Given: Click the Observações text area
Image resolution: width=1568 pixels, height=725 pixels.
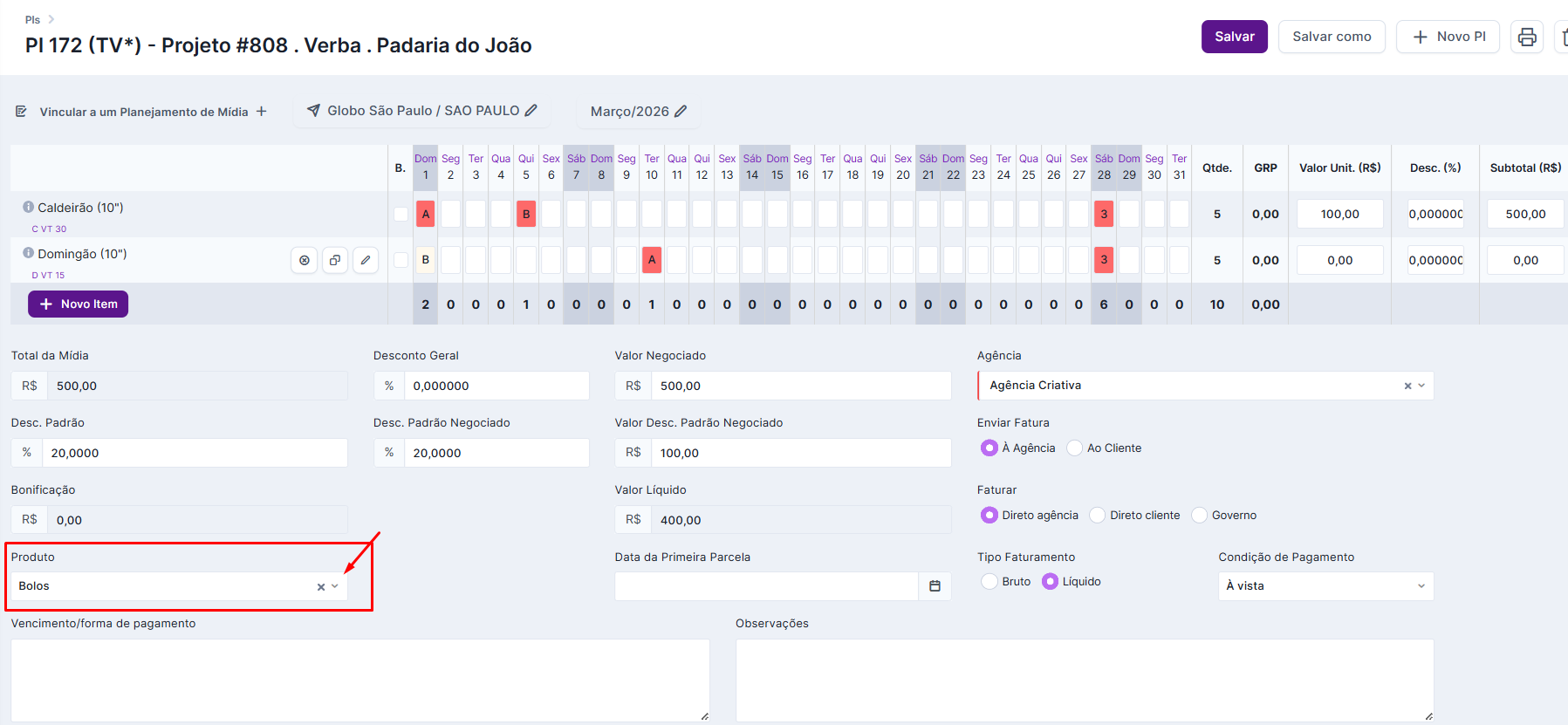Looking at the screenshot, I should click(x=1084, y=680).
